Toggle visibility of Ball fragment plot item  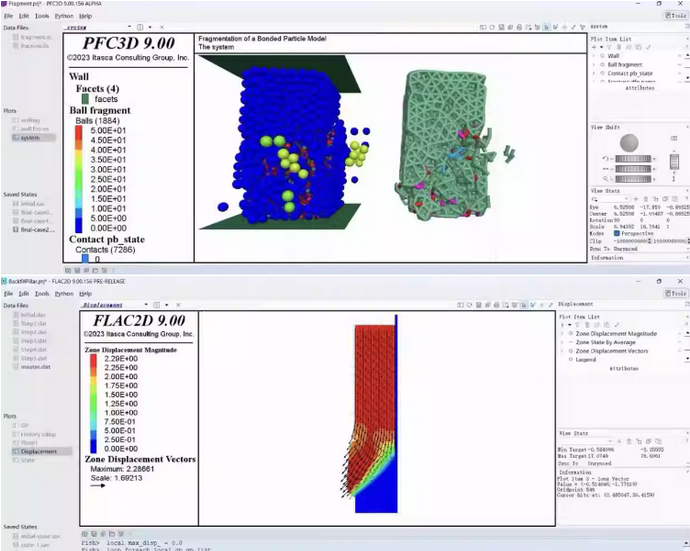602,65
